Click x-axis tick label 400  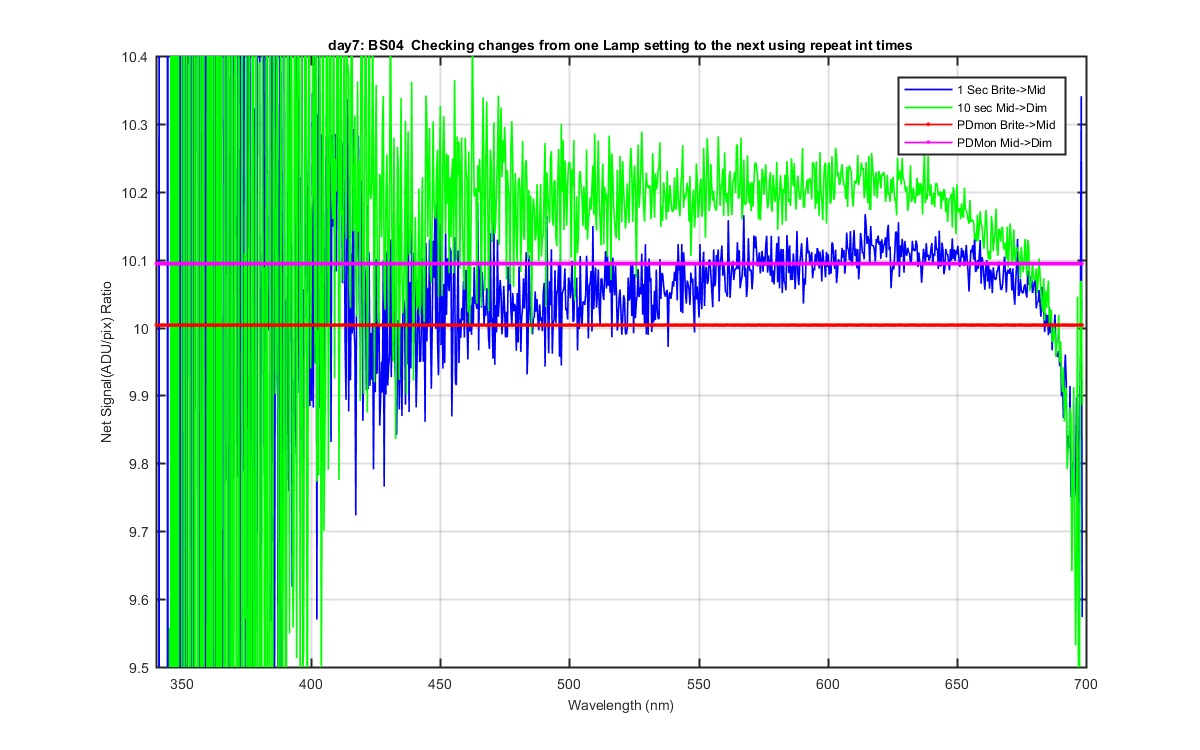click(x=311, y=683)
